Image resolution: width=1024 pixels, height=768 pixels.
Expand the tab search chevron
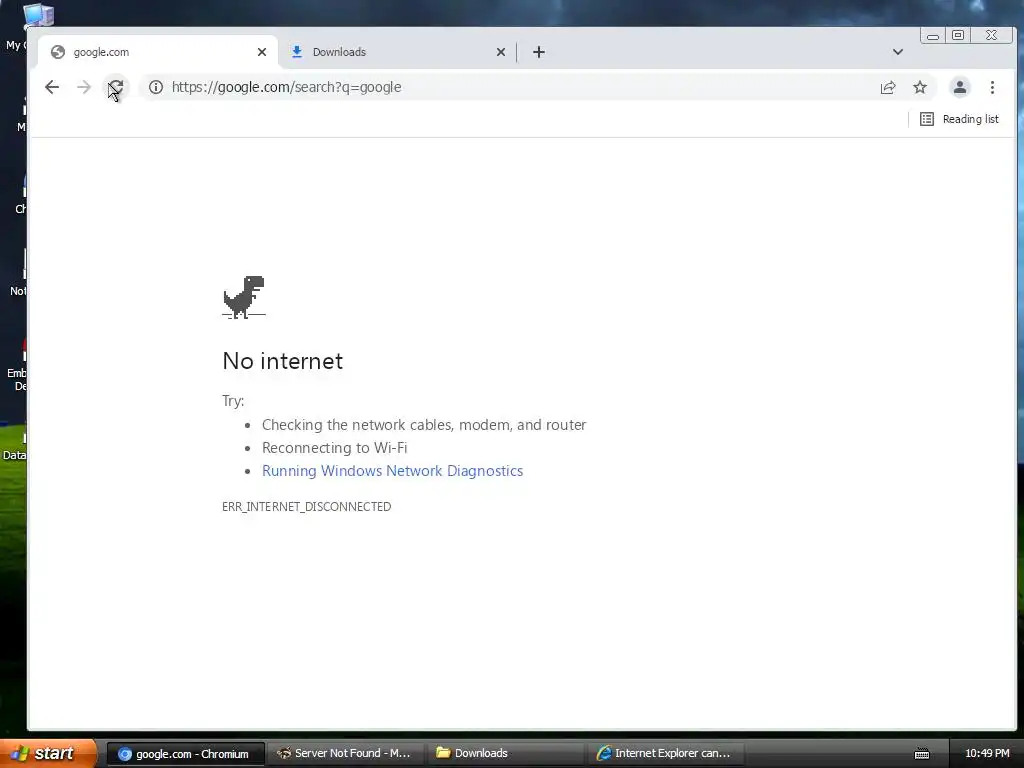[898, 52]
